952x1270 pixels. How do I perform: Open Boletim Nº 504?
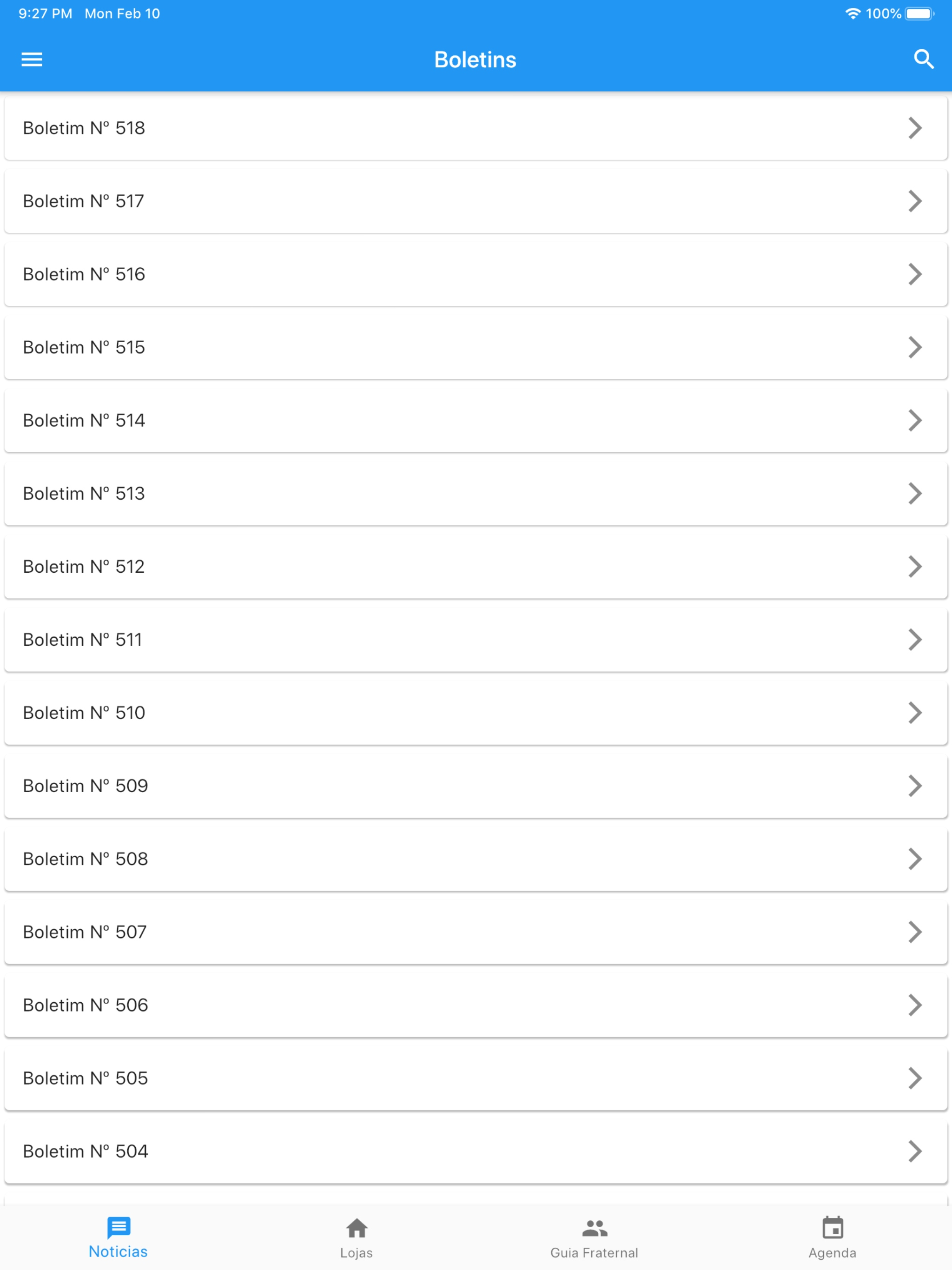tap(476, 1151)
